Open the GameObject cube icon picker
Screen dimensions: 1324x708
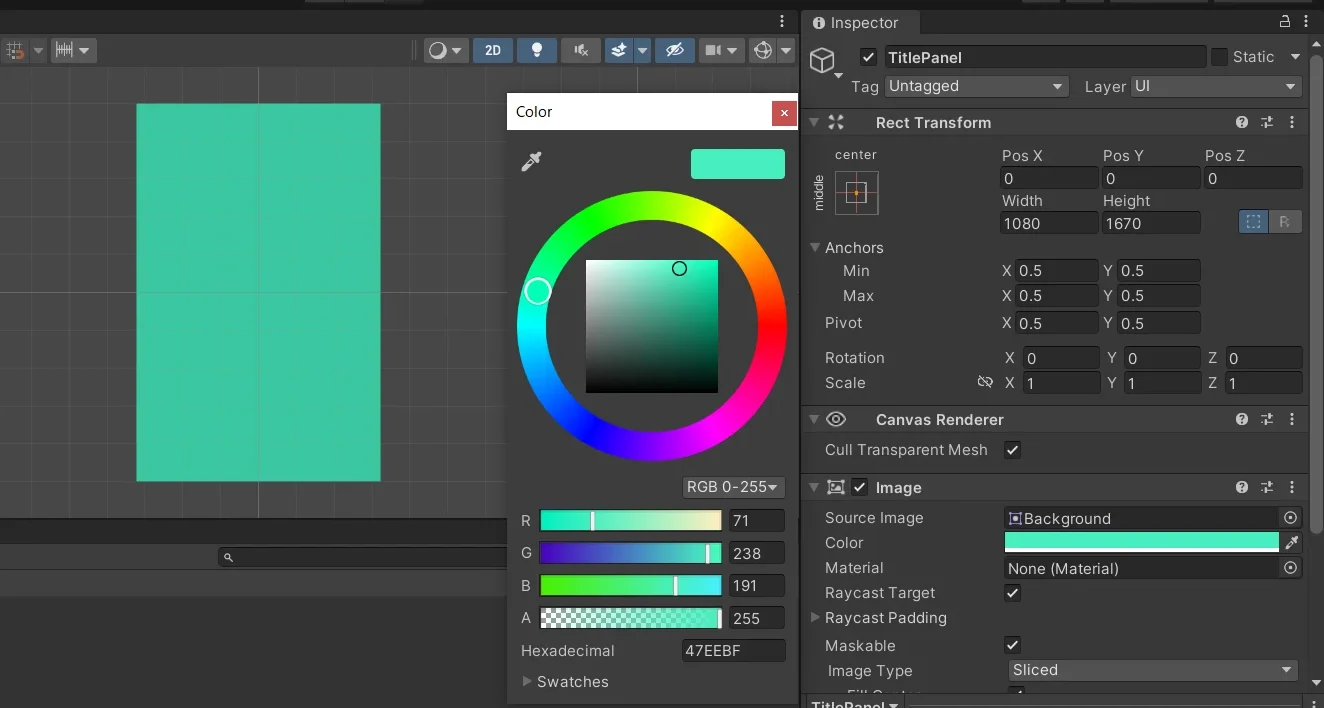(x=823, y=62)
